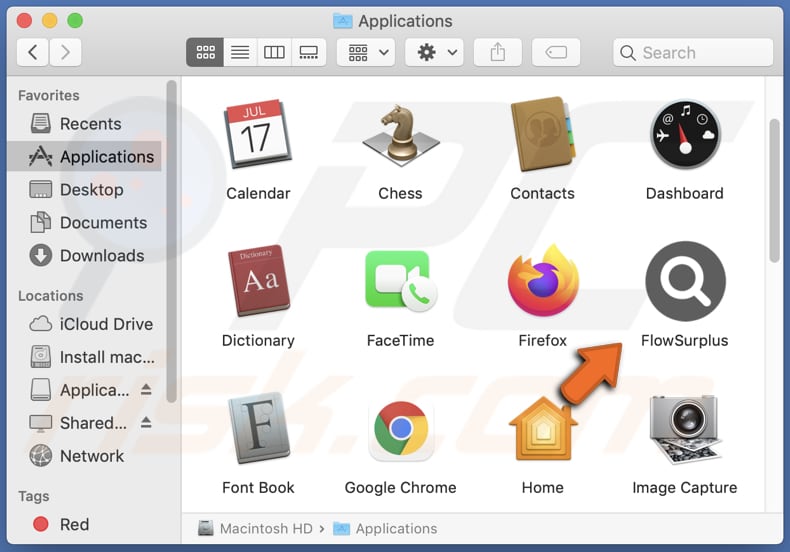Select Applications in the sidebar
Screen dimensions: 790x552
coord(86,157)
